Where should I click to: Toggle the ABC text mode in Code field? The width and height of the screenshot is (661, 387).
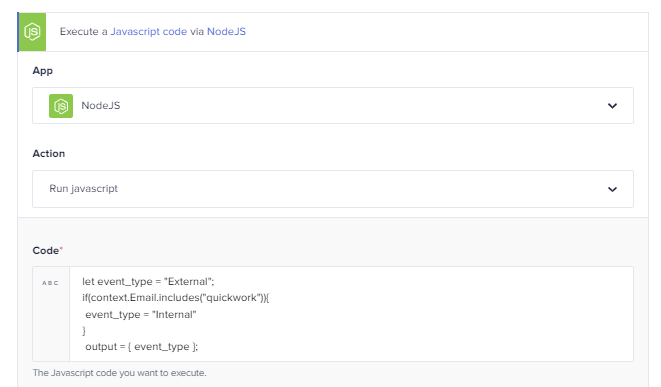tap(50, 283)
